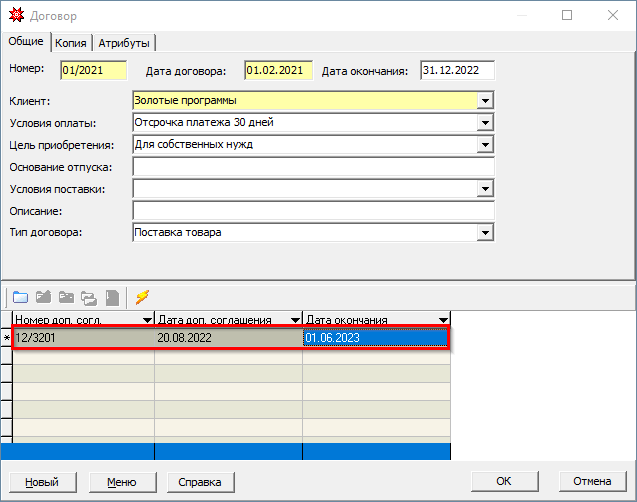Click the blue folder icon in the toolbar

[x=20, y=297]
